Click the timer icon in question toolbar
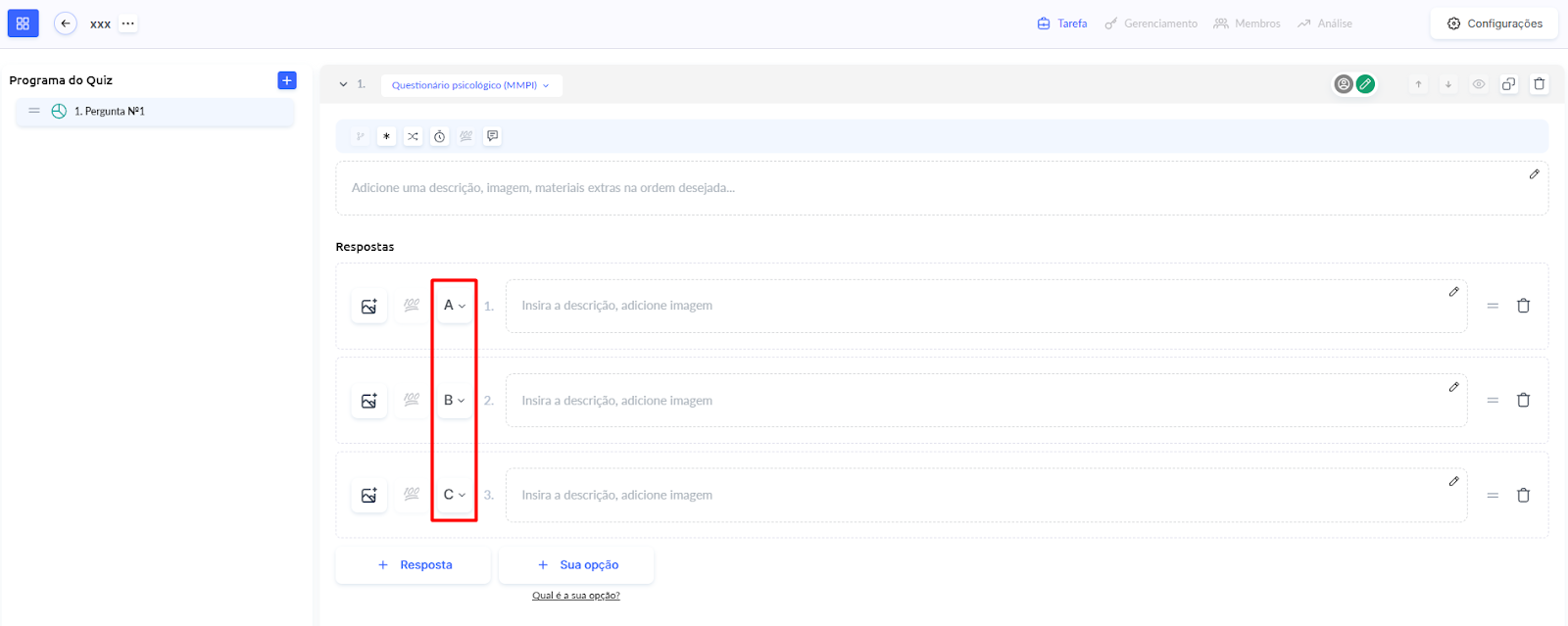 pos(439,136)
